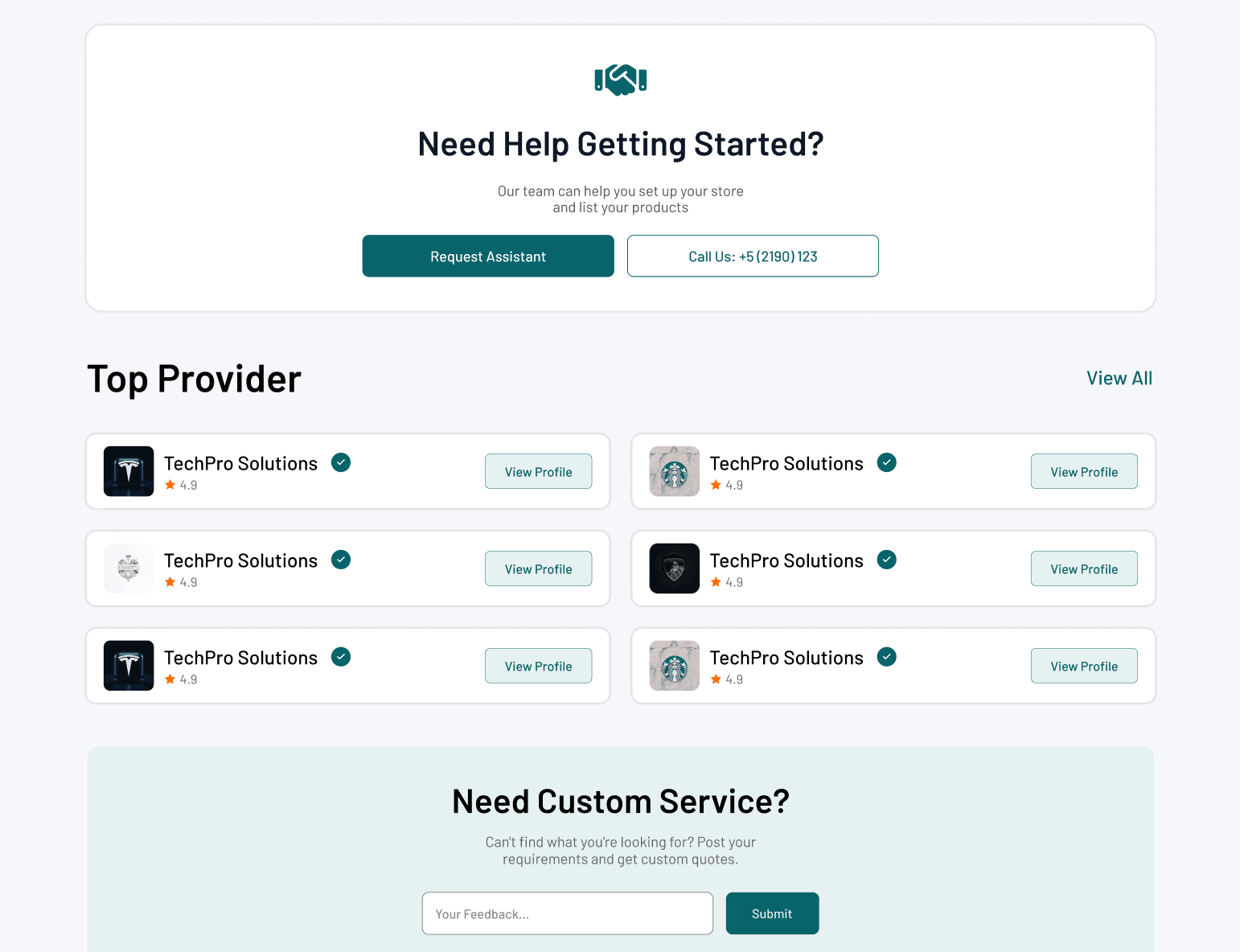Screen dimensions: 1240x952
Task: View Profile for the black shield provider
Action: pyautogui.click(x=1084, y=568)
